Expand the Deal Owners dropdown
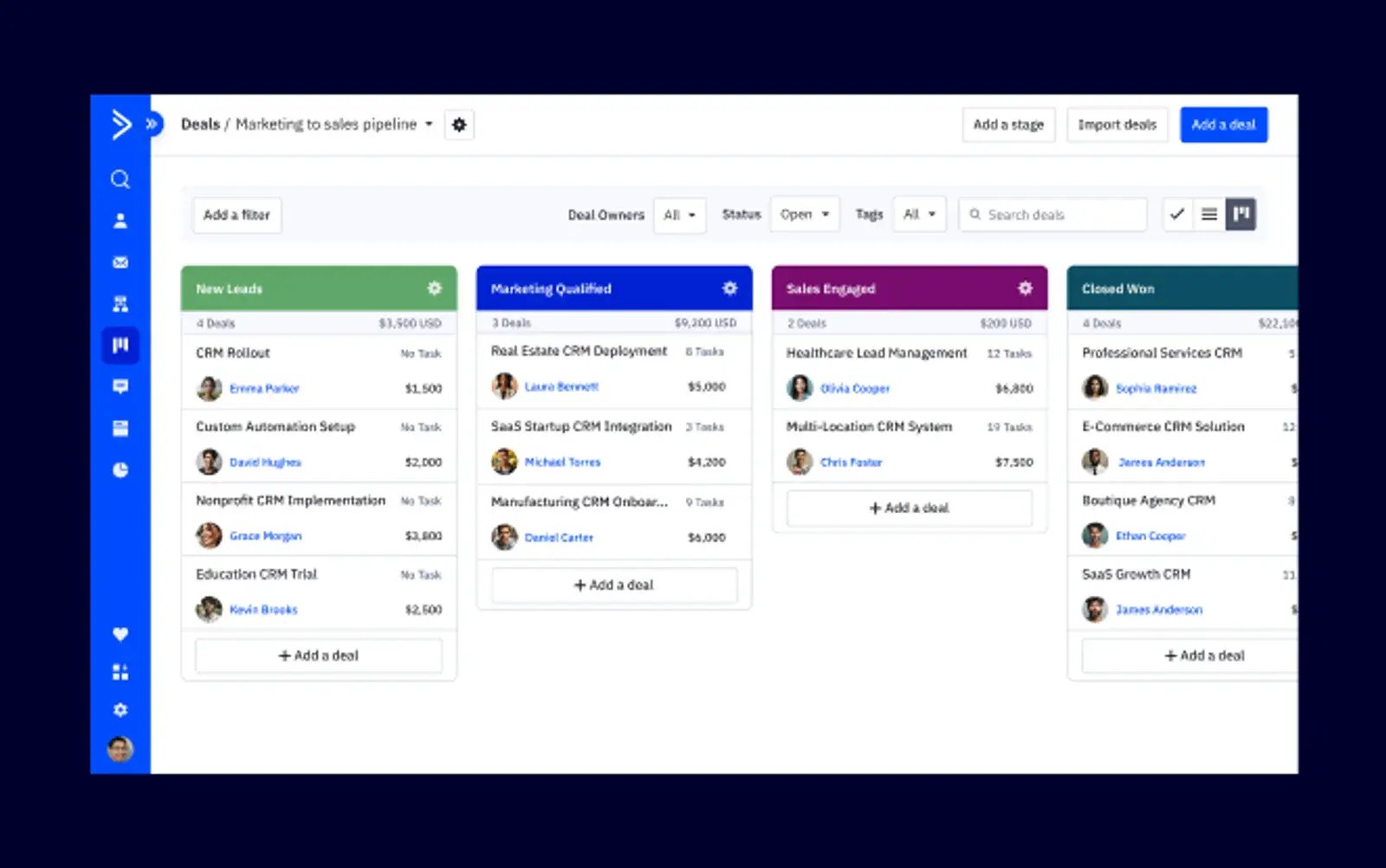 click(679, 215)
